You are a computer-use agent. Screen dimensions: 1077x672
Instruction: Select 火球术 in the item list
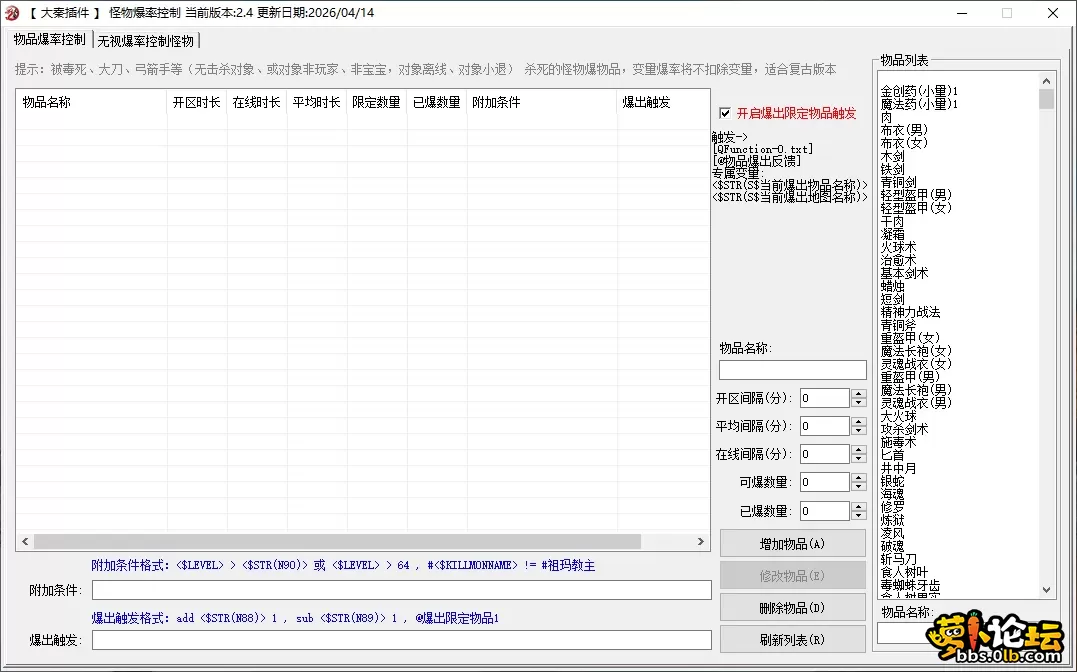898,247
